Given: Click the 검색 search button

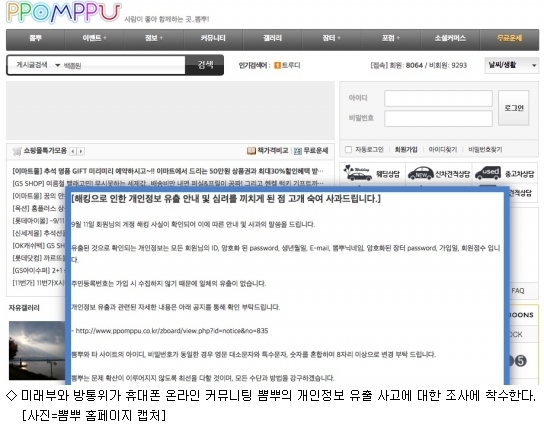Looking at the screenshot, I should click(205, 65).
